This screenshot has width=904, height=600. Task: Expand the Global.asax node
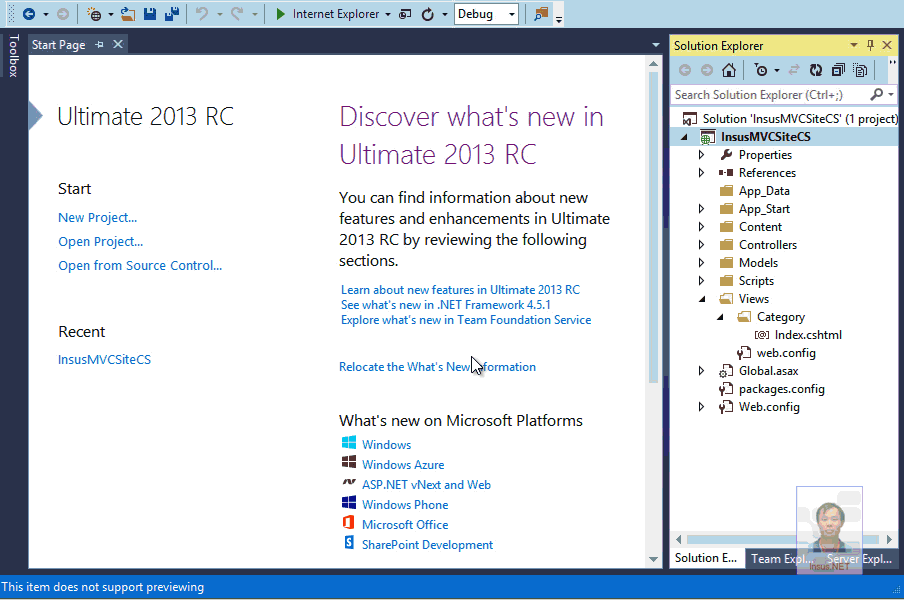tap(701, 371)
